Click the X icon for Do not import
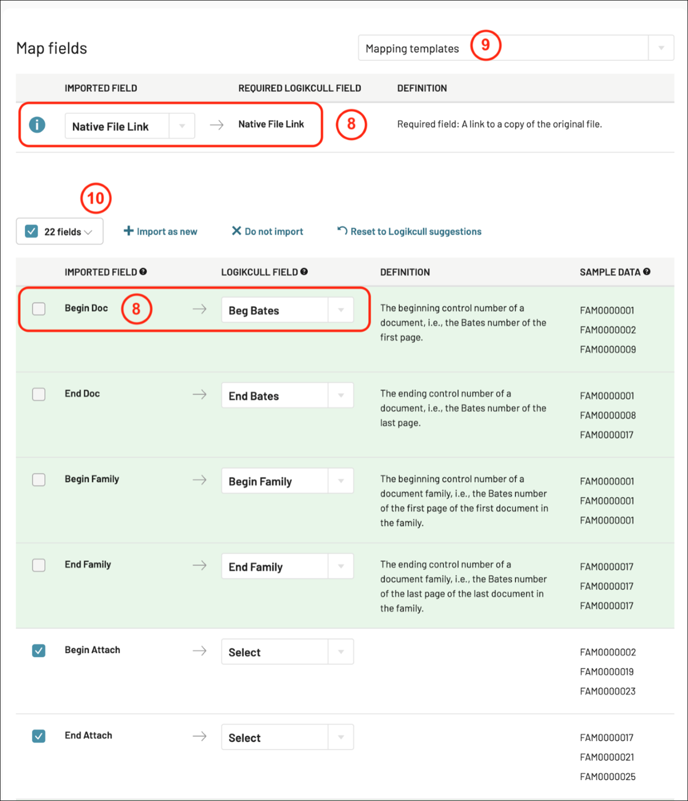This screenshot has width=688, height=801. 236,231
